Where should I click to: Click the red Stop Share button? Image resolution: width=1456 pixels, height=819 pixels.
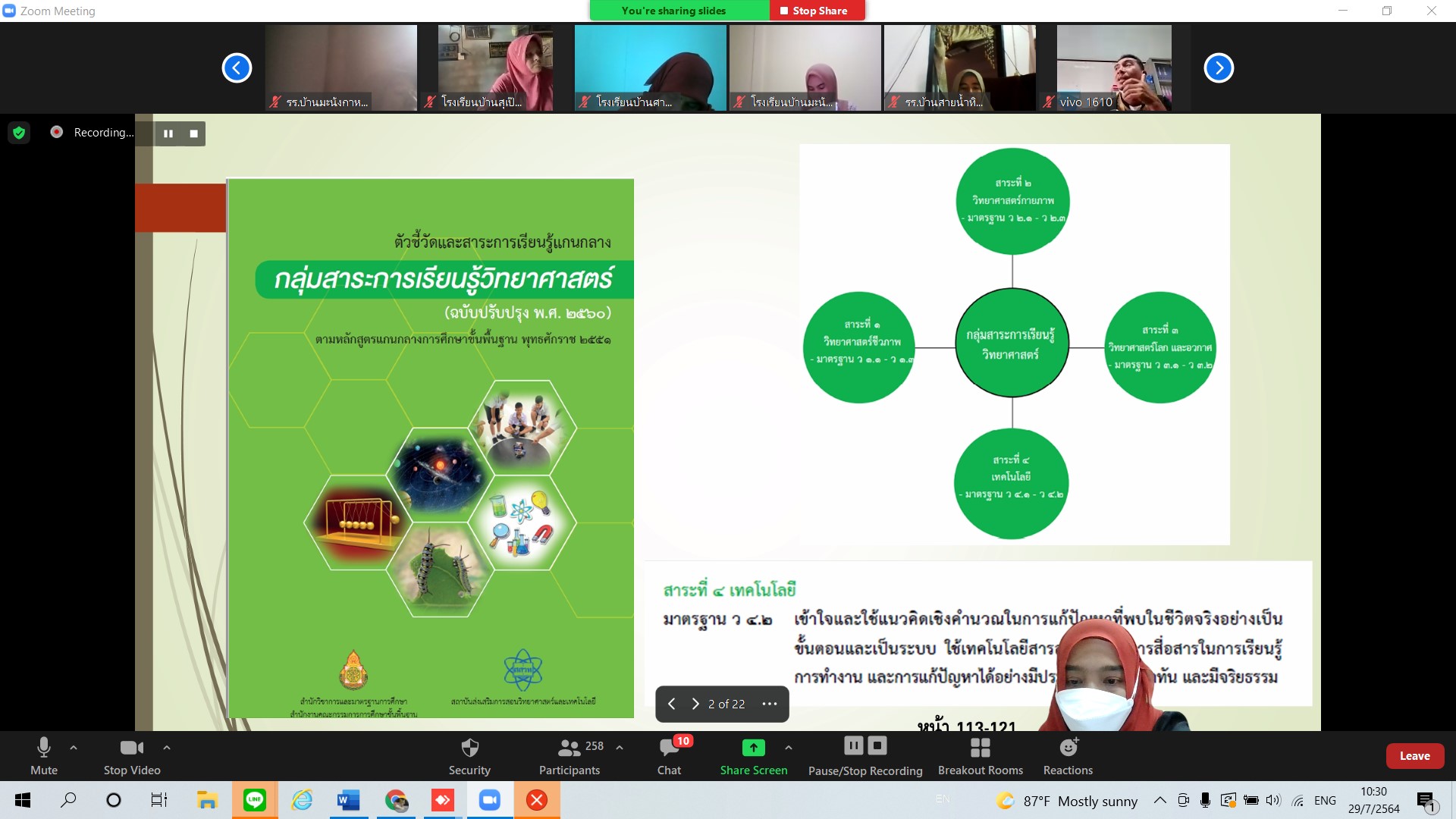coord(817,11)
